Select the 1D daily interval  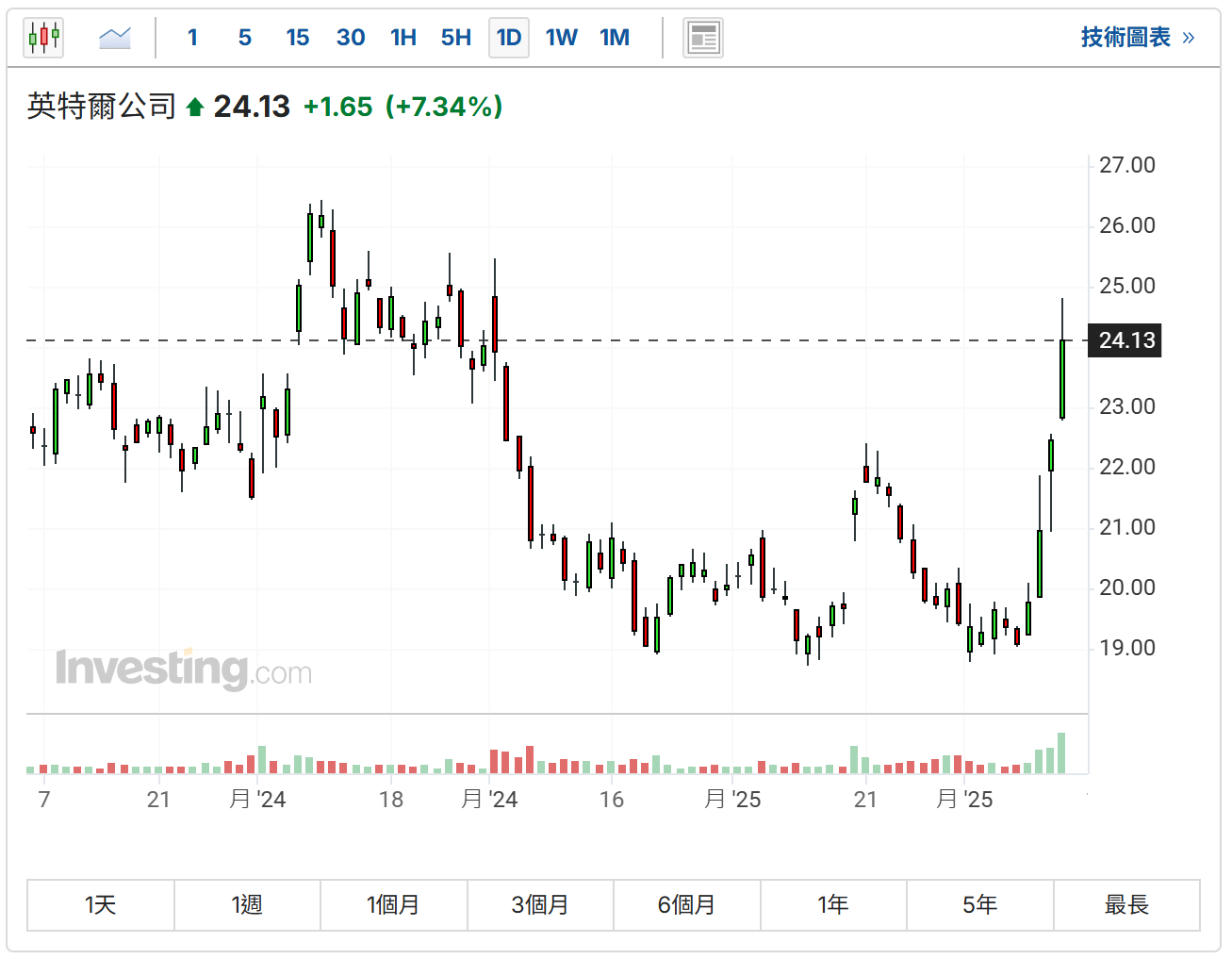pyautogui.click(x=509, y=38)
